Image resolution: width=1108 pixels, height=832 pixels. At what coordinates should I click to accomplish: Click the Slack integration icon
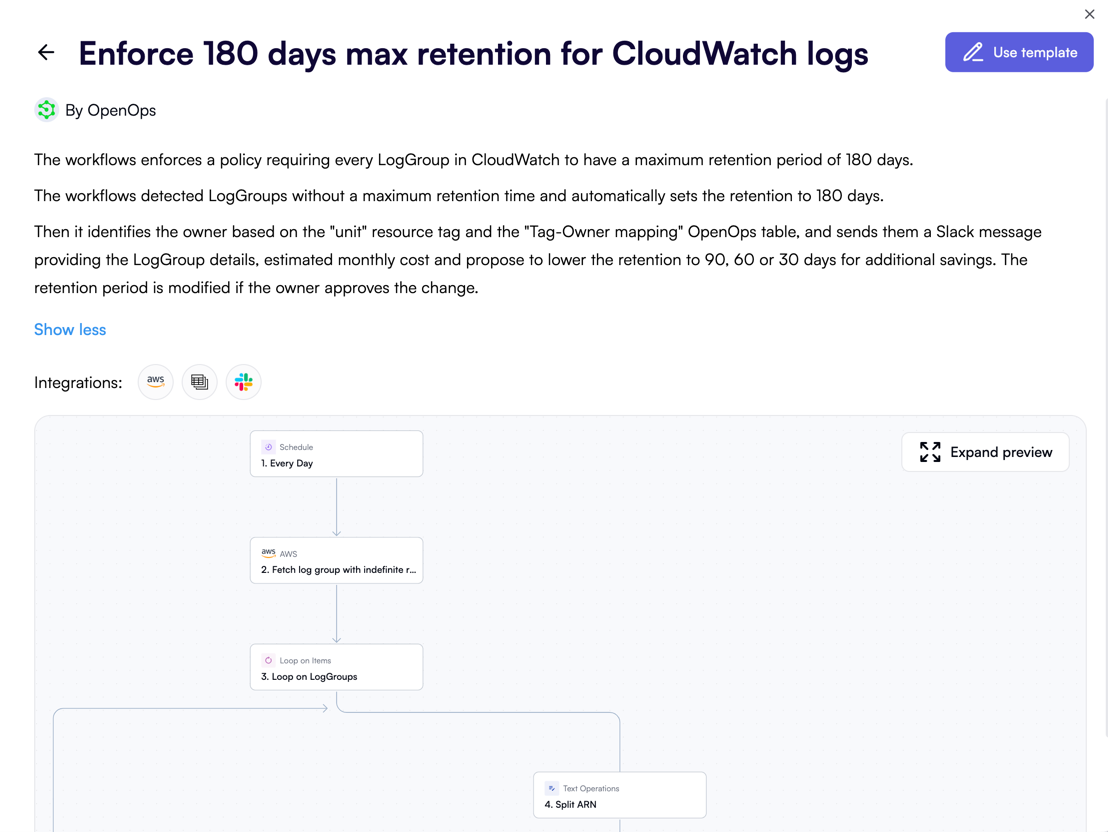point(243,381)
